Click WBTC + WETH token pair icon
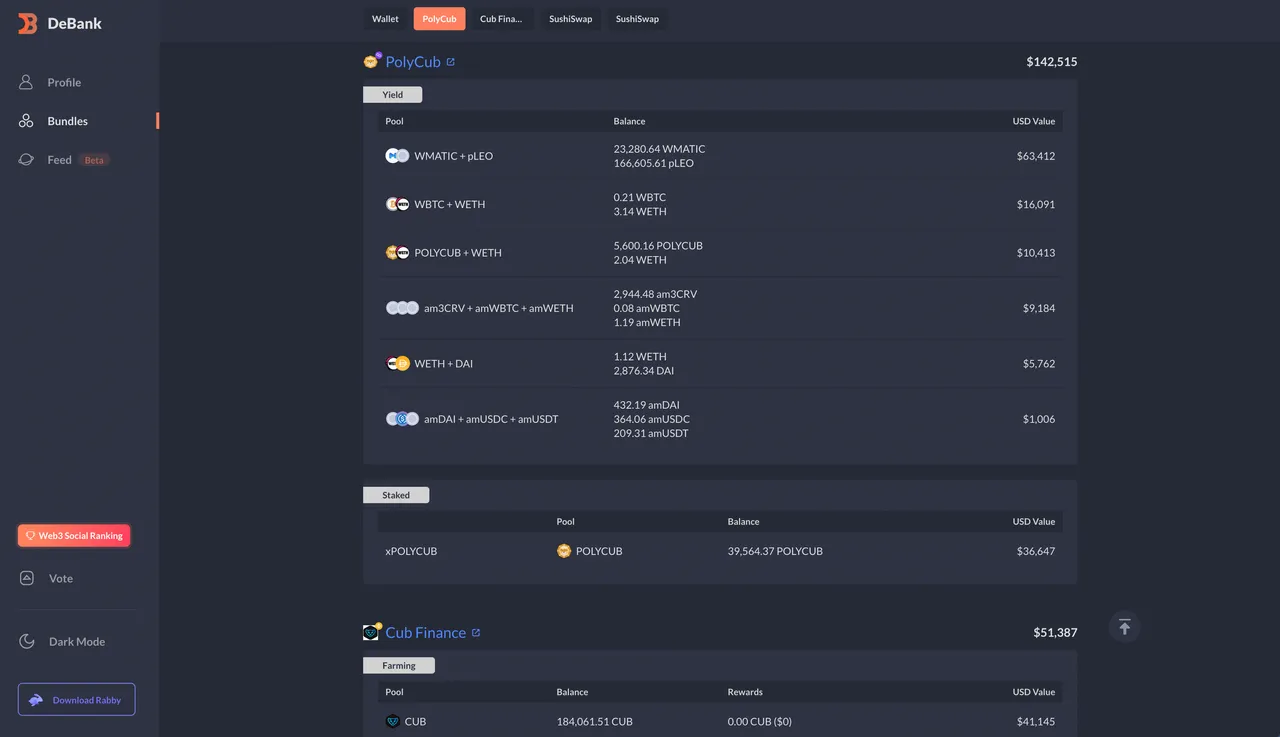1280x737 pixels. point(397,204)
